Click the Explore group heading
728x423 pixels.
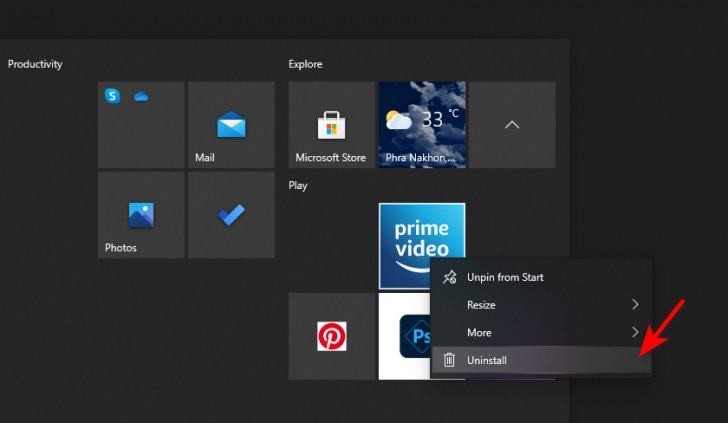(x=305, y=64)
